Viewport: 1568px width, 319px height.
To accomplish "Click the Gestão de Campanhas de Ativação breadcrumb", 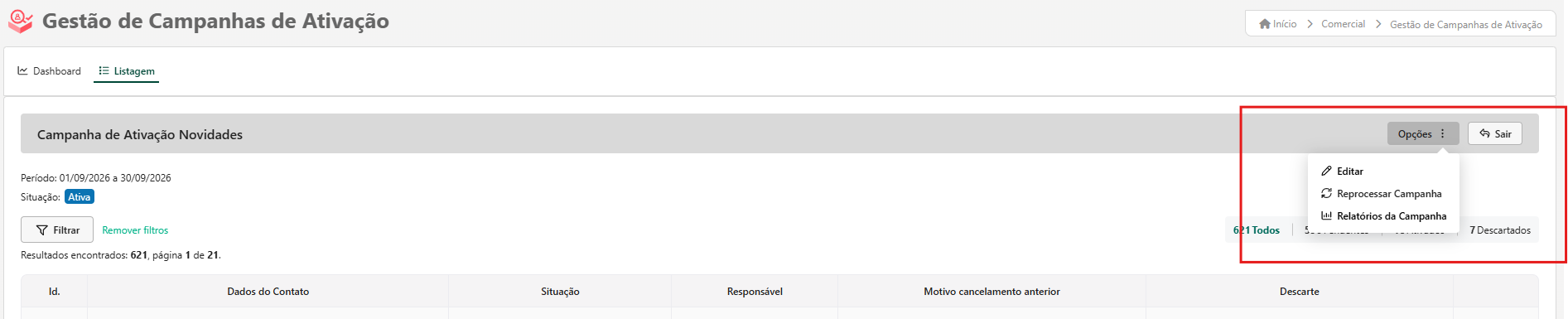I will [1466, 25].
